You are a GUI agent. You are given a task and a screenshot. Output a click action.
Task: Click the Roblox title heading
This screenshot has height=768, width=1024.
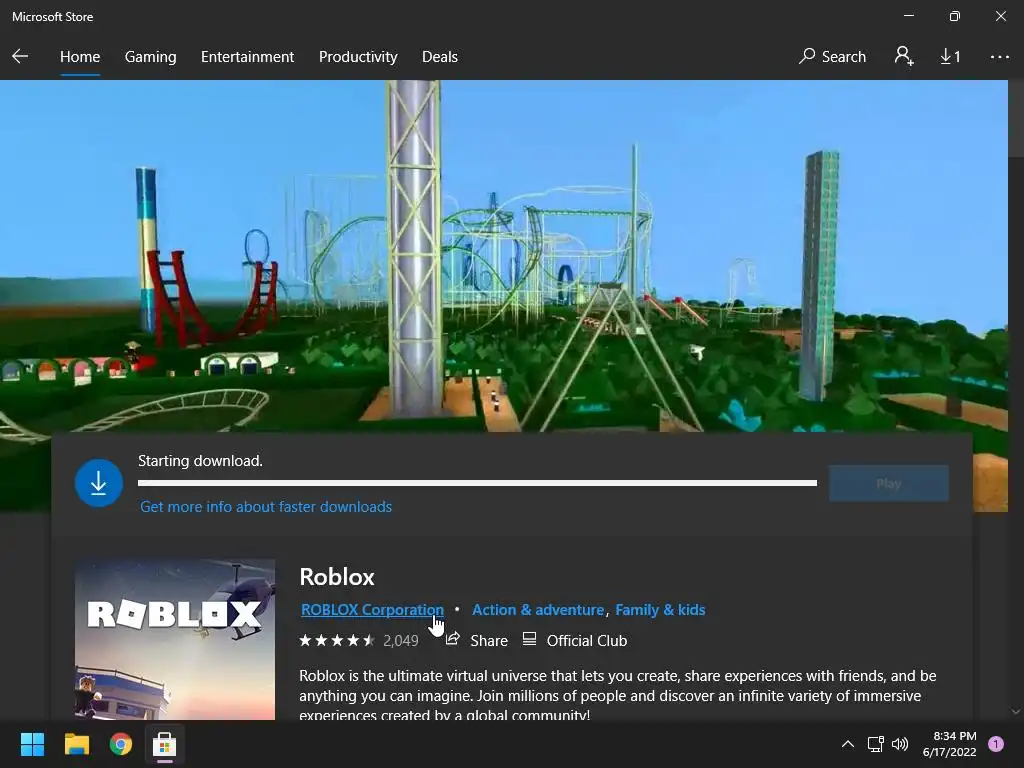337,577
